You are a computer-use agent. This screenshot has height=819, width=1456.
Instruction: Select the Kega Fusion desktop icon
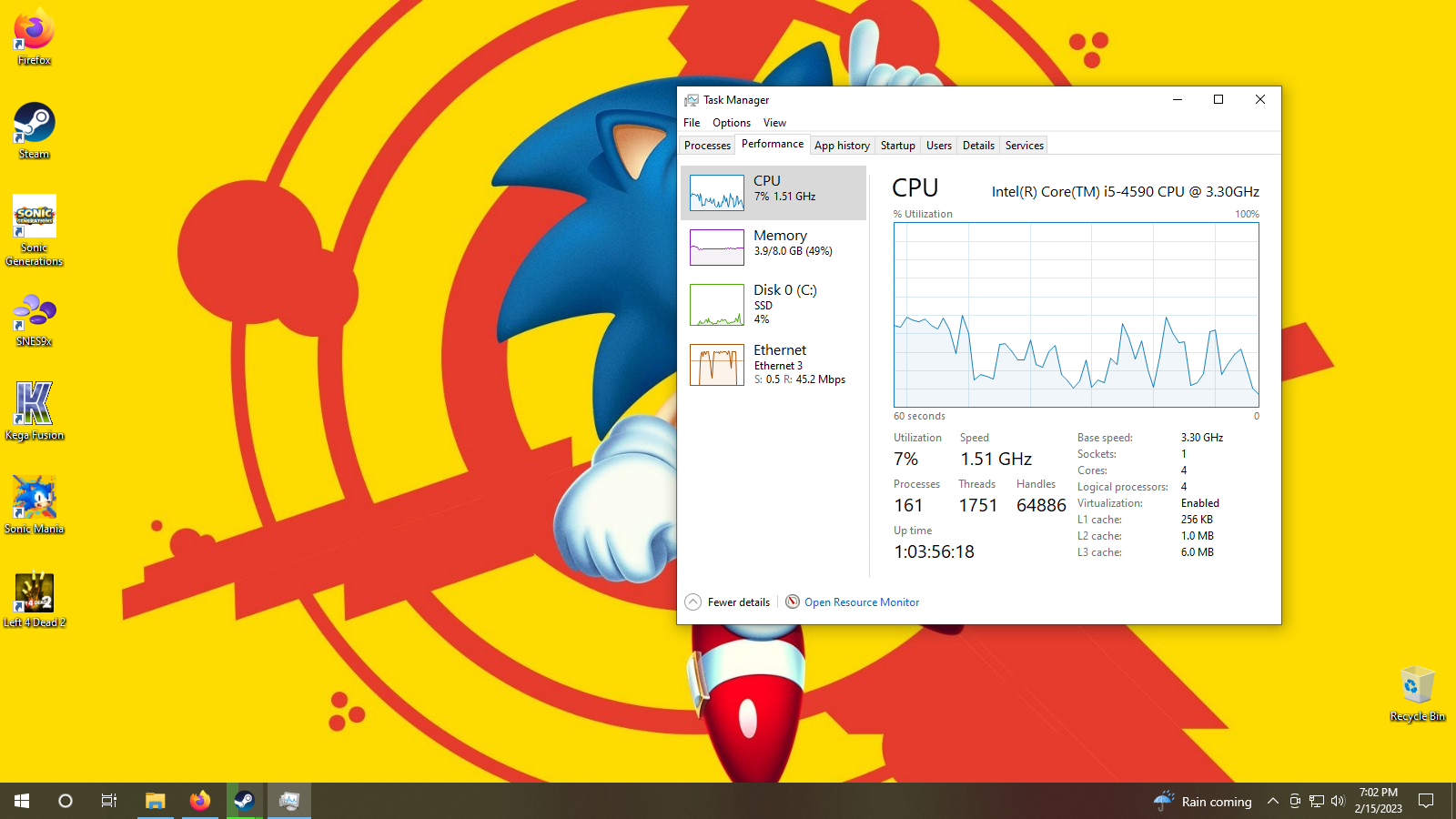pyautogui.click(x=35, y=411)
